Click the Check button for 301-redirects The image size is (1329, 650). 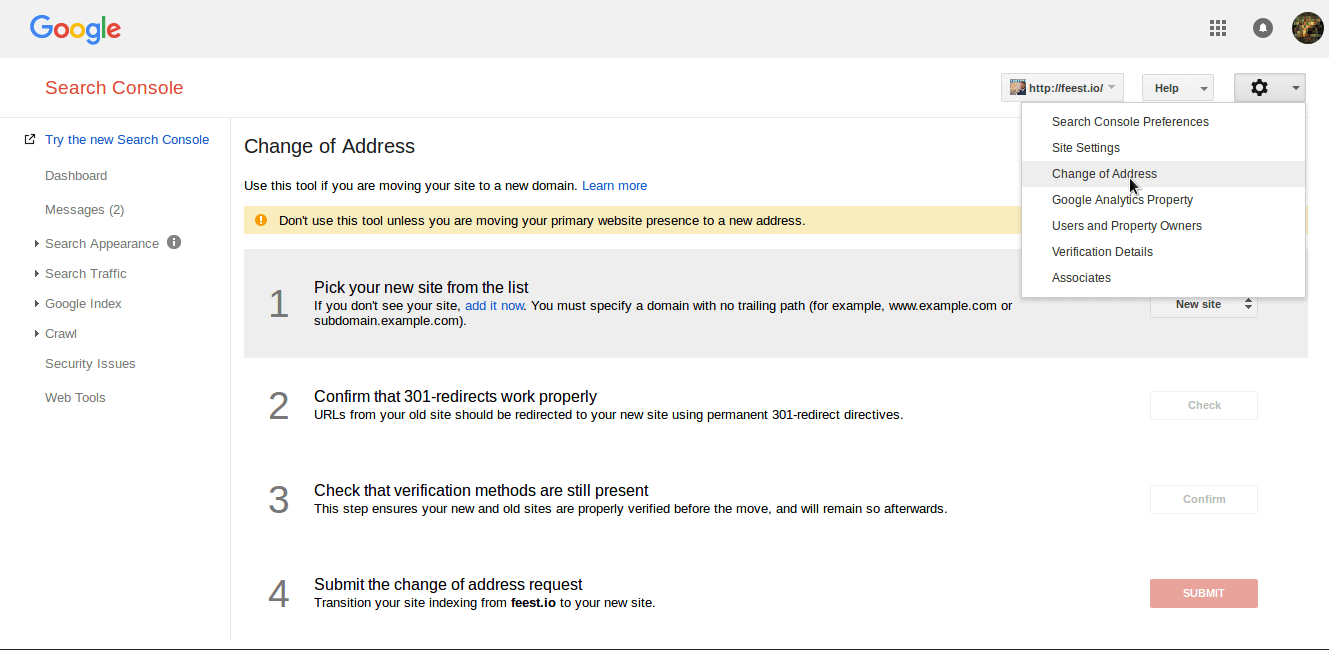1204,405
